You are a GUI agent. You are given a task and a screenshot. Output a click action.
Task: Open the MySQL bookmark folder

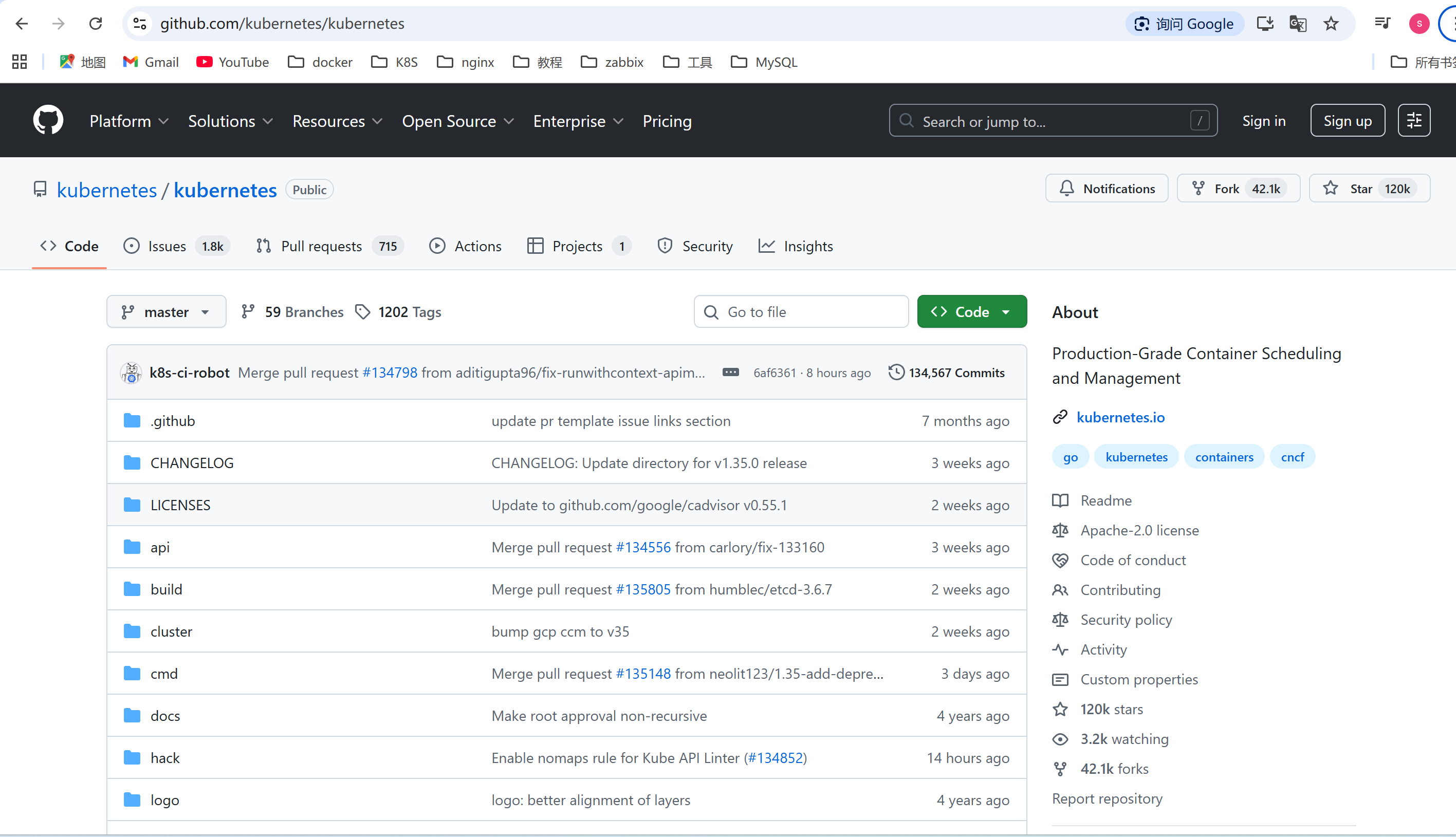point(764,62)
